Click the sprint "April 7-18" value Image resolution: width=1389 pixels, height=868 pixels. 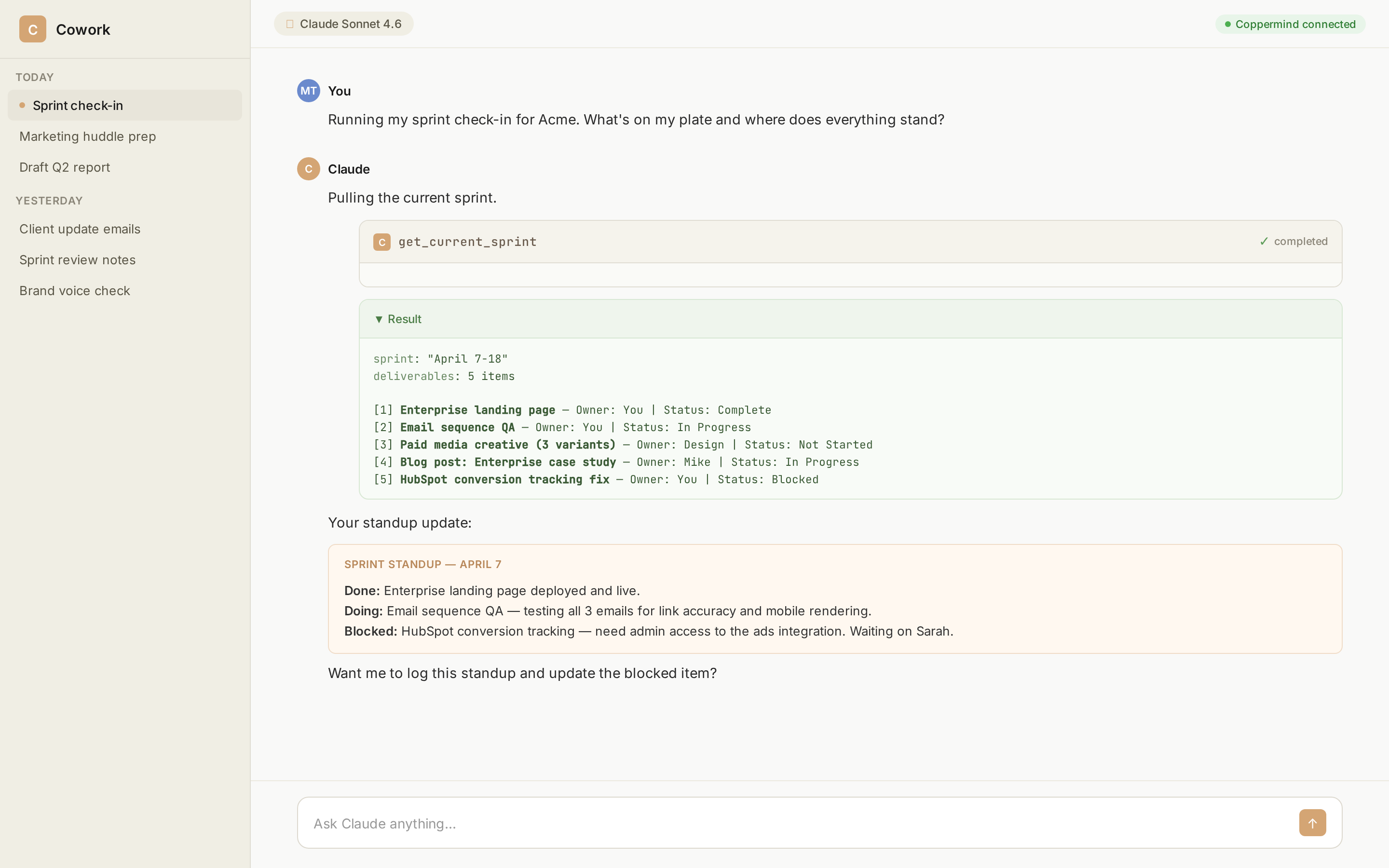click(x=467, y=359)
